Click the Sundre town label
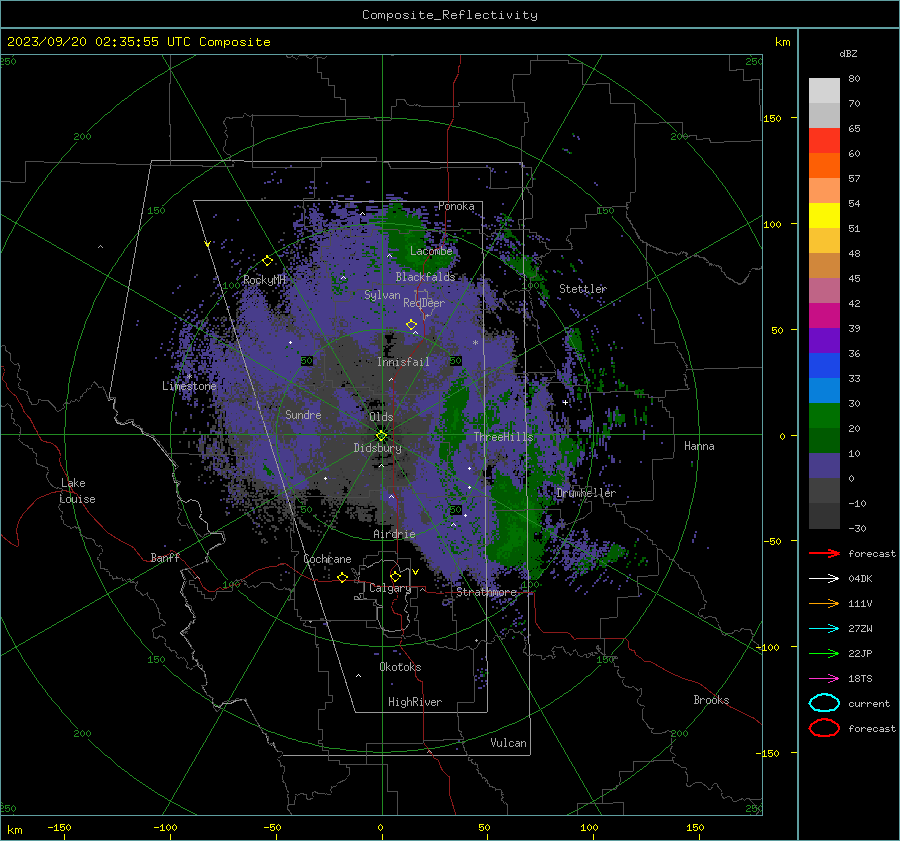This screenshot has width=900, height=841. [x=303, y=415]
